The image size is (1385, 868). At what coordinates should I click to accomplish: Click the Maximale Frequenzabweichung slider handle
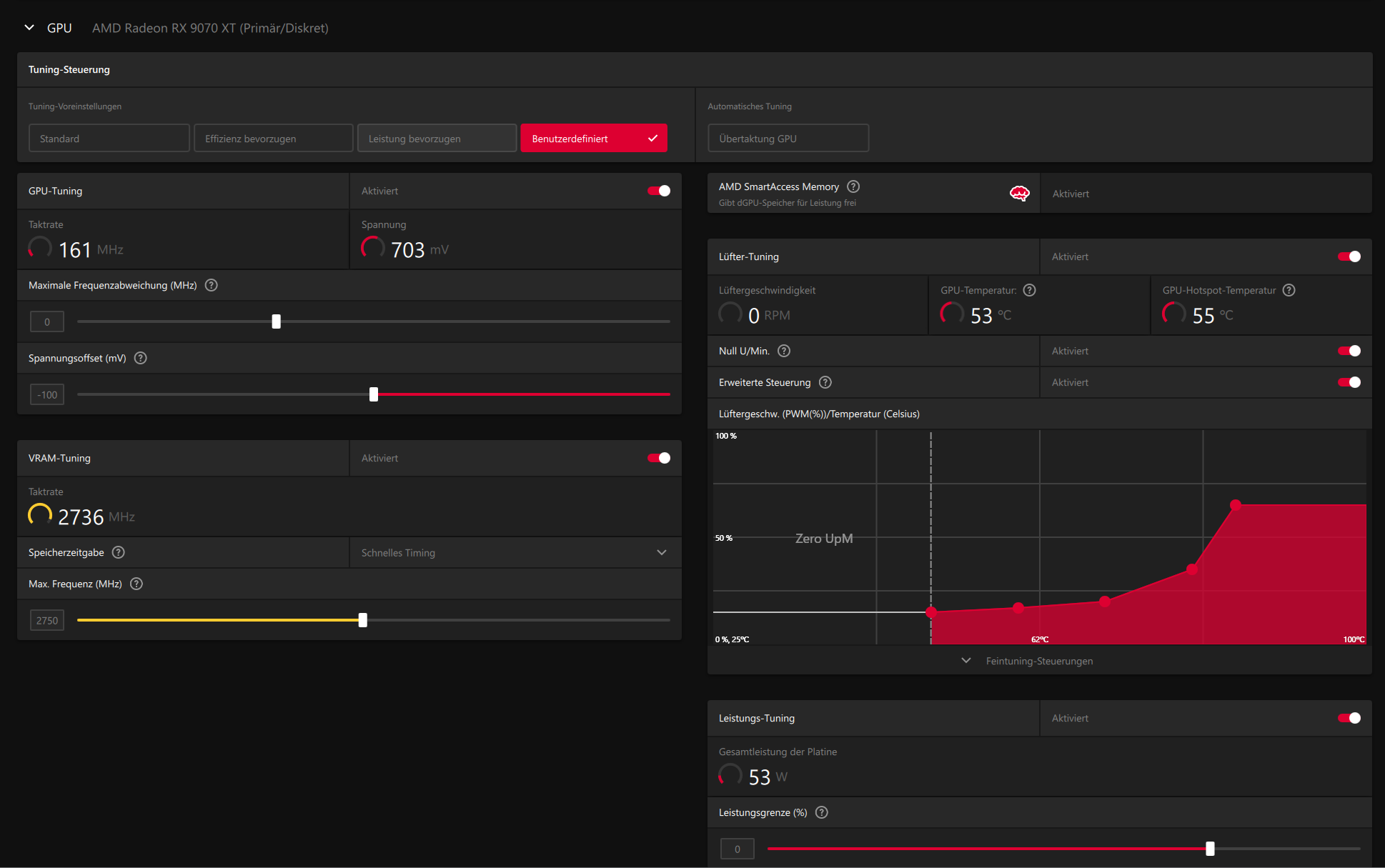[277, 321]
